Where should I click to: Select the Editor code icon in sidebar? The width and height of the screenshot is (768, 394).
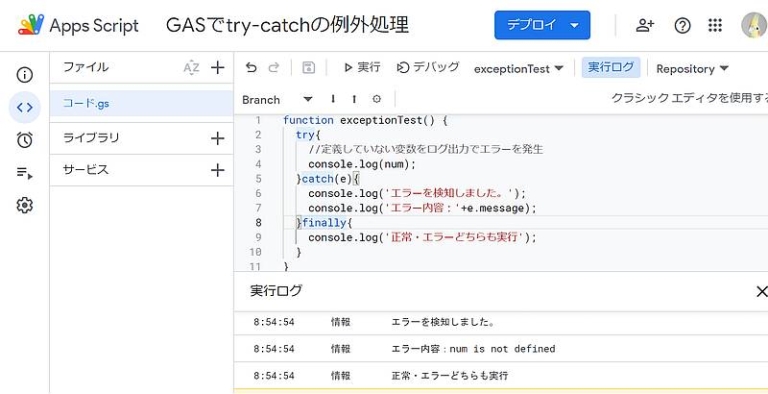tap(24, 107)
